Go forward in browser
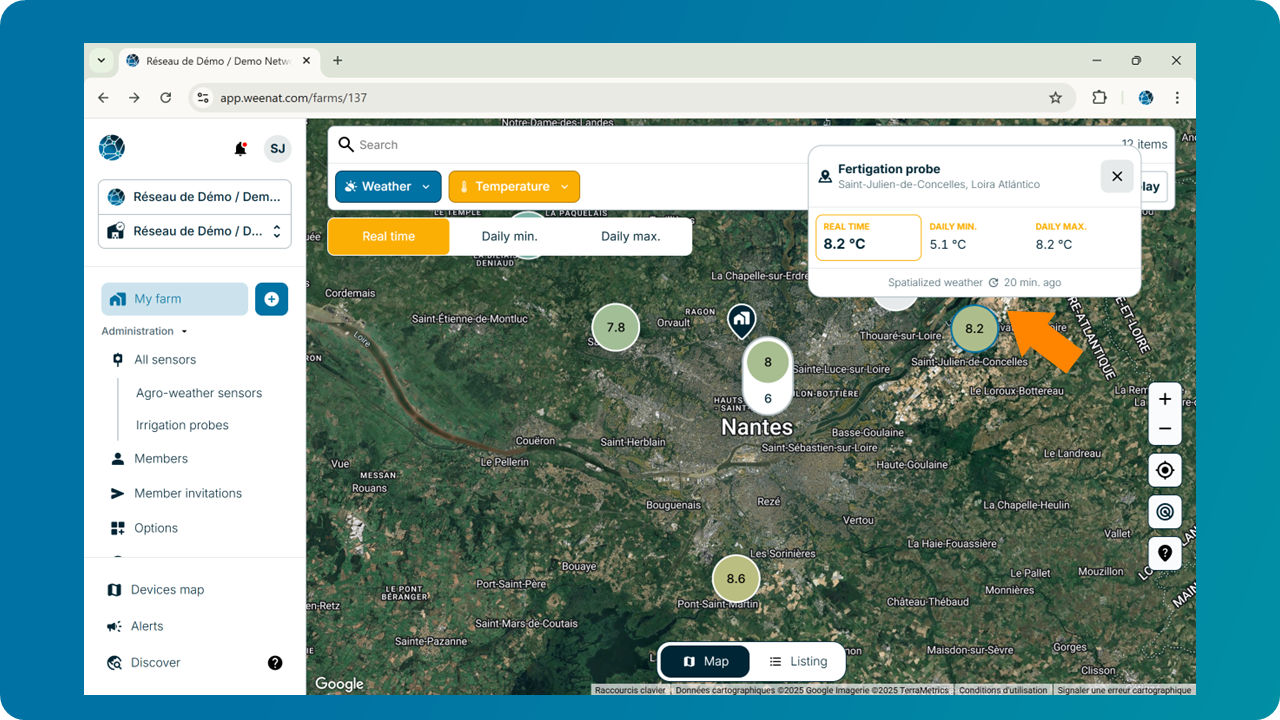1280x720 pixels. pyautogui.click(x=134, y=98)
